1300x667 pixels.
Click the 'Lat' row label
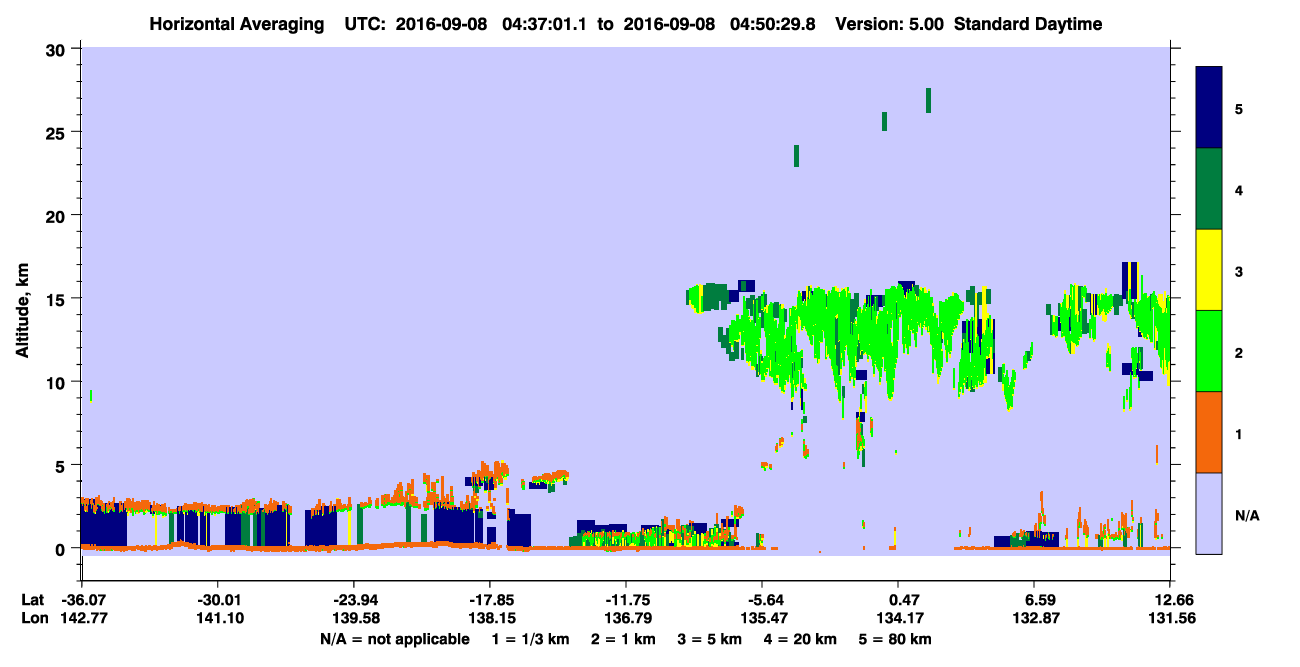[33, 600]
